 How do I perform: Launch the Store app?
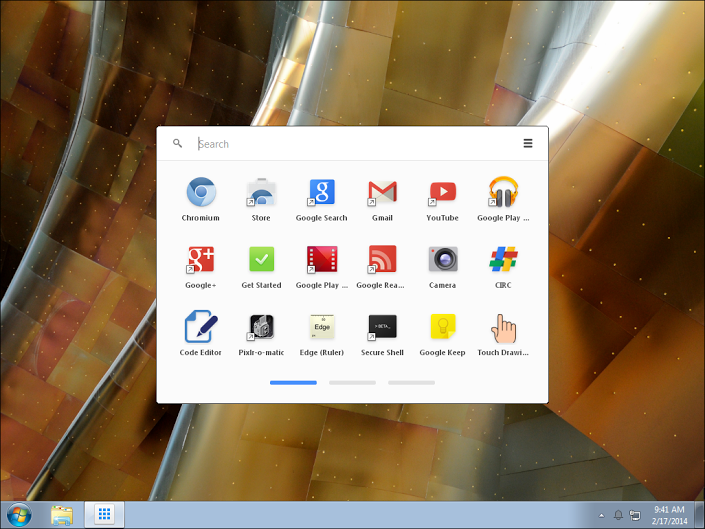261,192
